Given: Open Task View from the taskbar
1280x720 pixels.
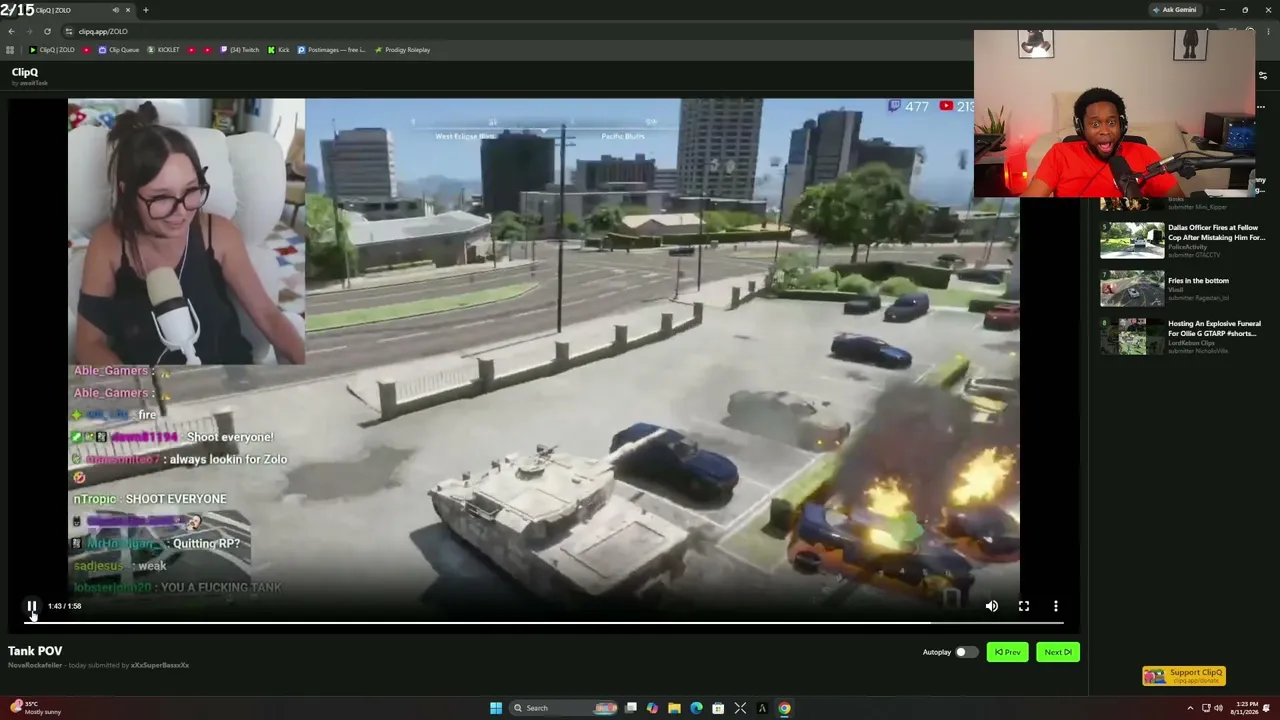Looking at the screenshot, I should (631, 708).
